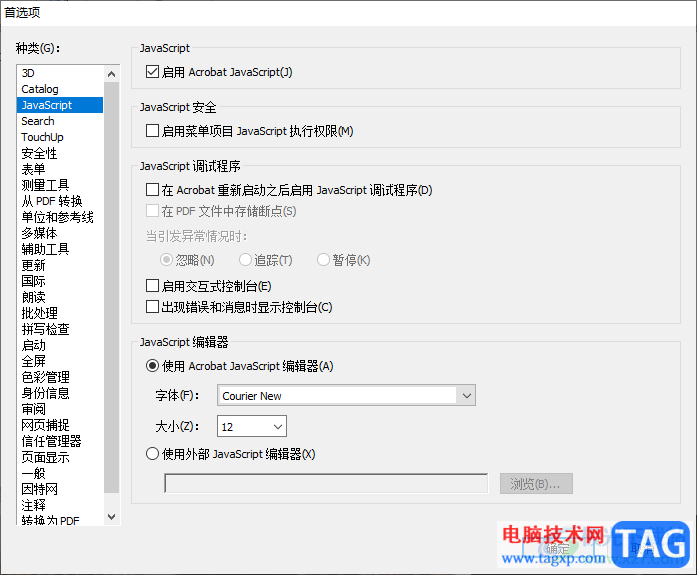
Task: Enable 启用交互式控制台 checkbox
Action: (x=152, y=286)
